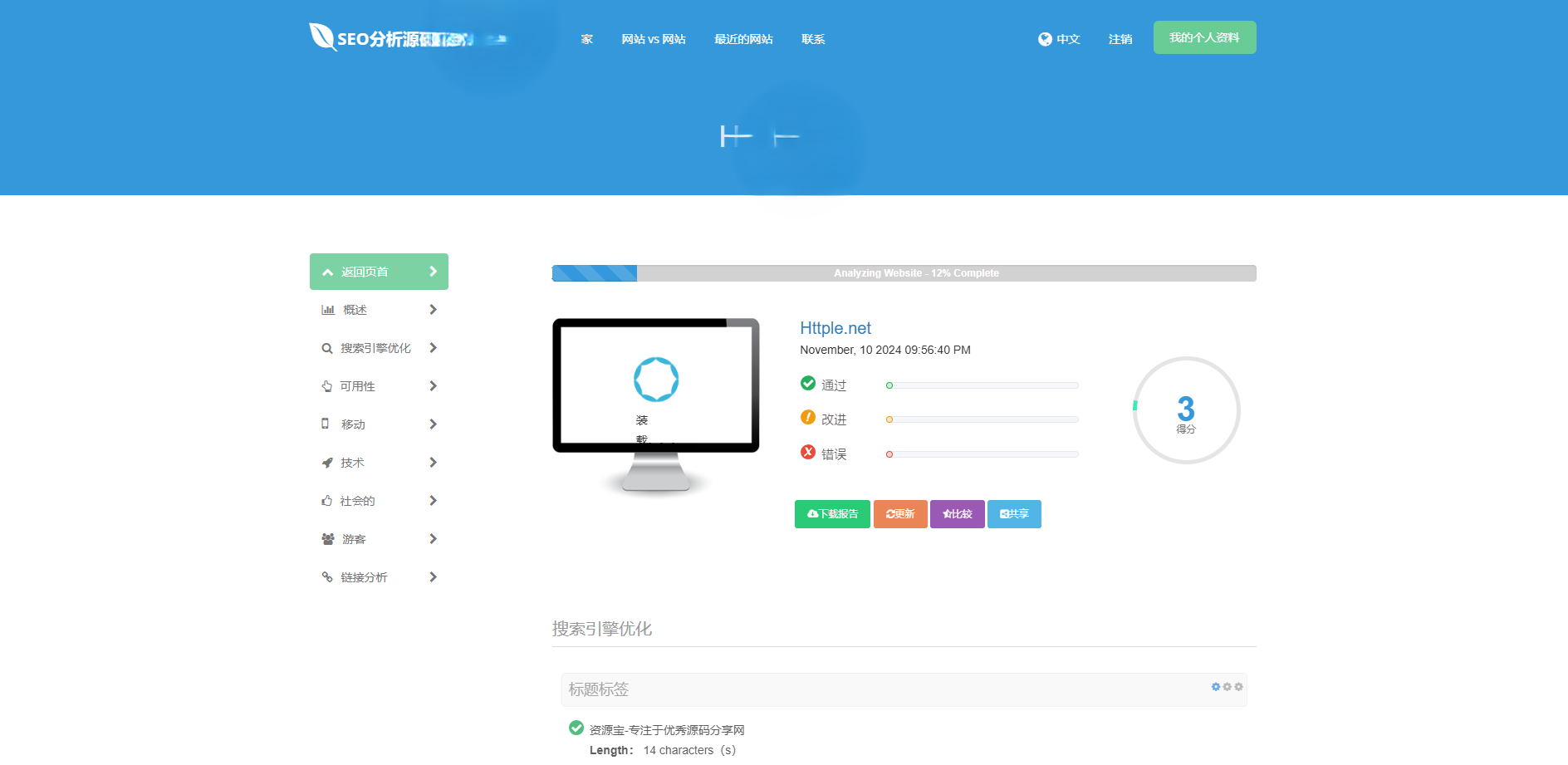1568x765 pixels.
Task: Click the orange 更新 button
Action: [x=900, y=514]
